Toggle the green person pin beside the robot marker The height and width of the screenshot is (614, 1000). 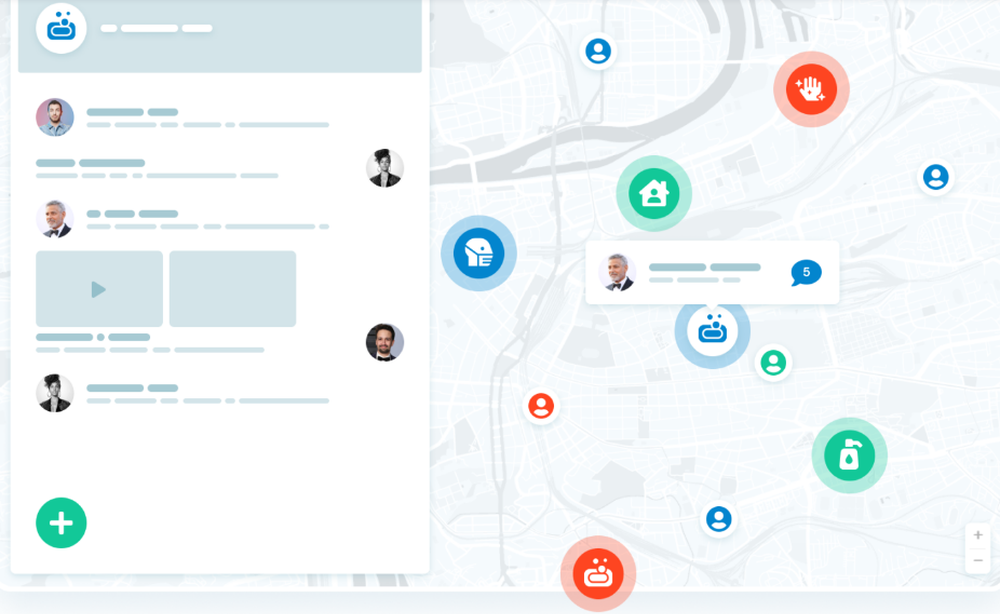pyautogui.click(x=773, y=363)
